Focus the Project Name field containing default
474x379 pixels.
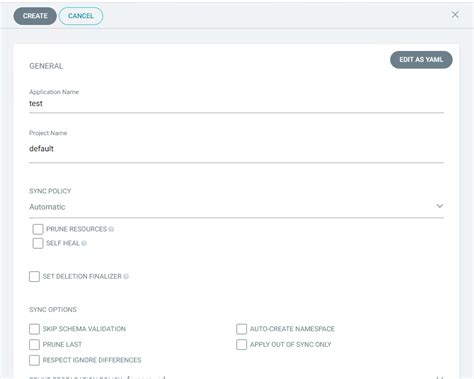pos(236,149)
